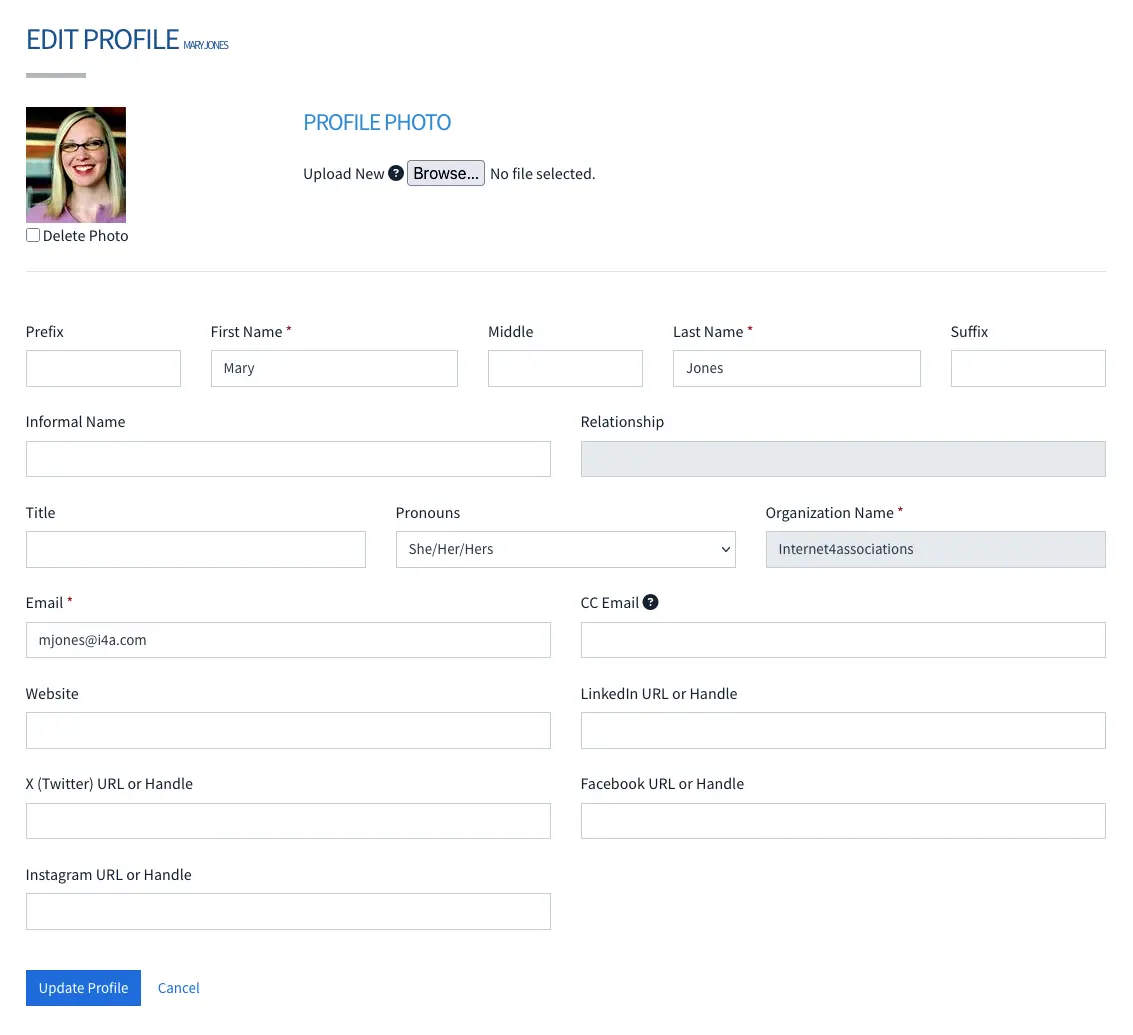Image resolution: width=1133 pixels, height=1035 pixels.
Task: Select the Title input field
Action: click(195, 549)
